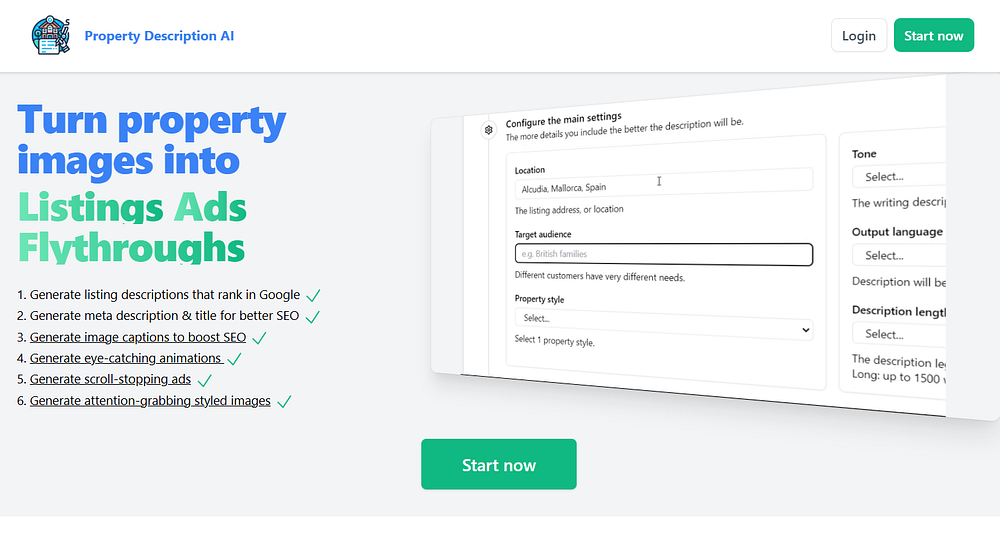Click checkmark next to image captions link
This screenshot has height=542, width=1000.
coord(260,338)
